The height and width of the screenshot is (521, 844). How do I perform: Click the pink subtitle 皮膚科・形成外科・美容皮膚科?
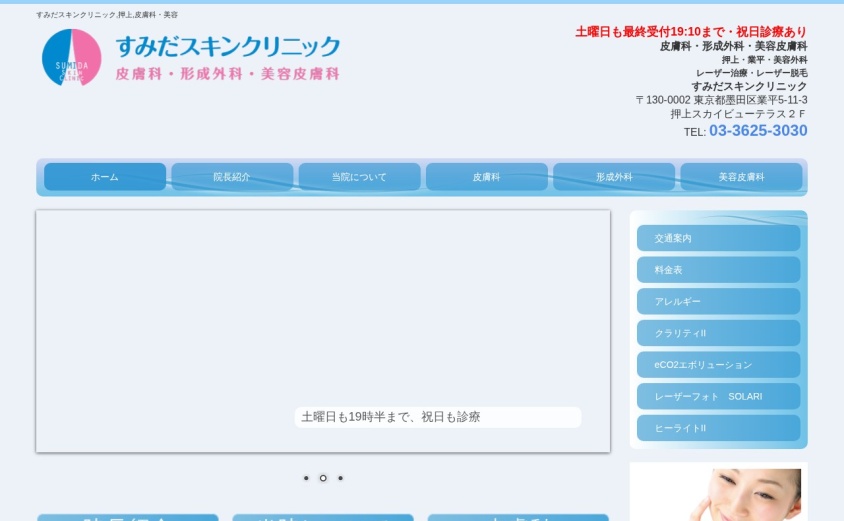click(228, 74)
